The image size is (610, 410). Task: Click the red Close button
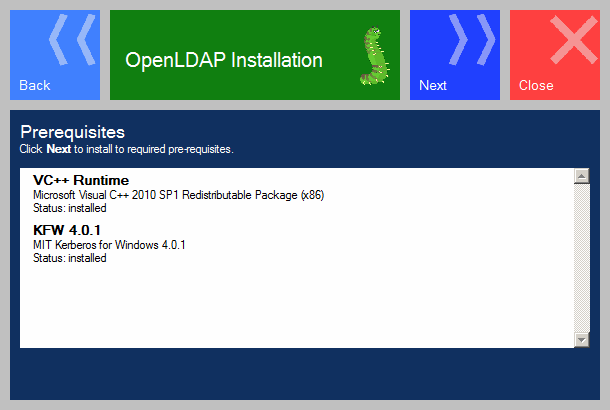[555, 55]
